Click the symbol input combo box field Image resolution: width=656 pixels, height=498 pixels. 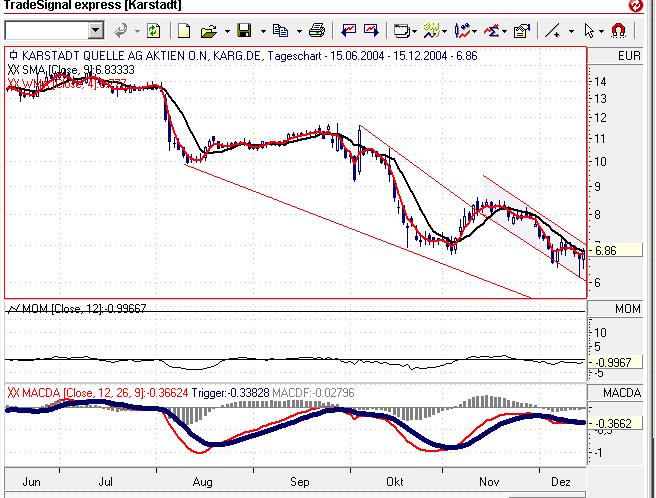[47, 31]
